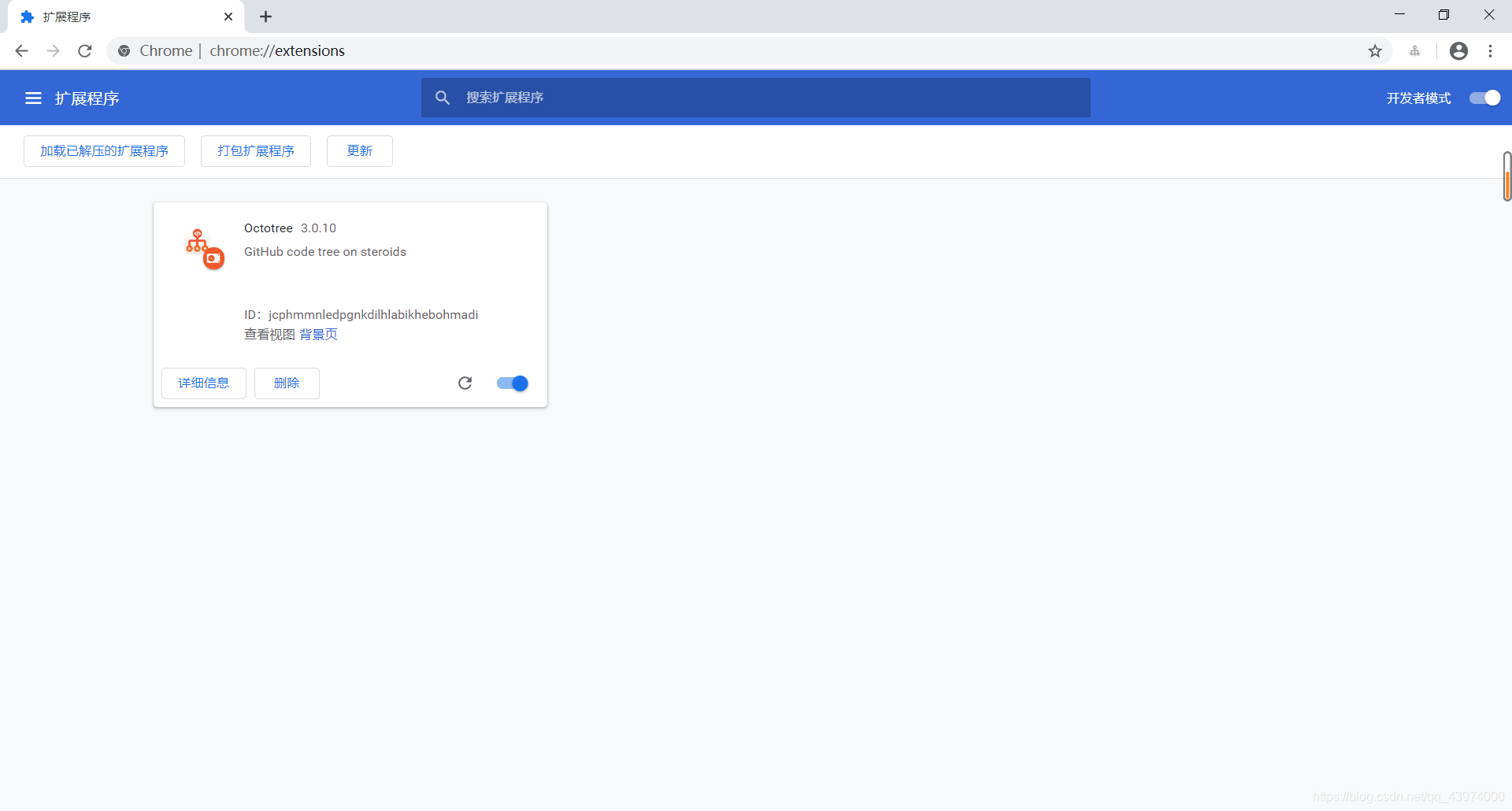Minimize the Chrome window

tap(1399, 15)
